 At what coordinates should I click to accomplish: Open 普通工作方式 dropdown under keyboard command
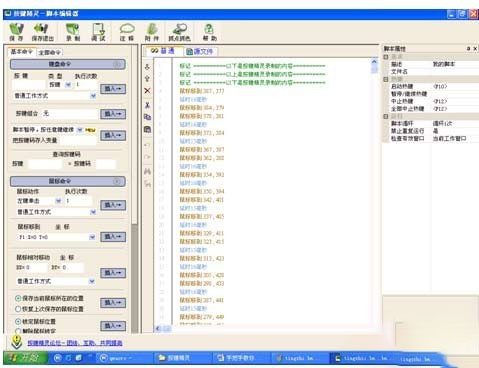coord(93,96)
